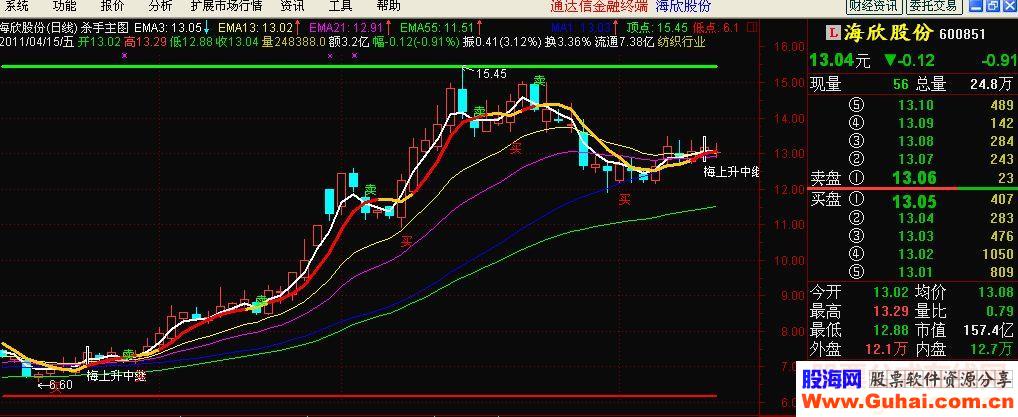This screenshot has height=417, width=1018.
Task: Click the 卖盘 label
Action: (826, 177)
